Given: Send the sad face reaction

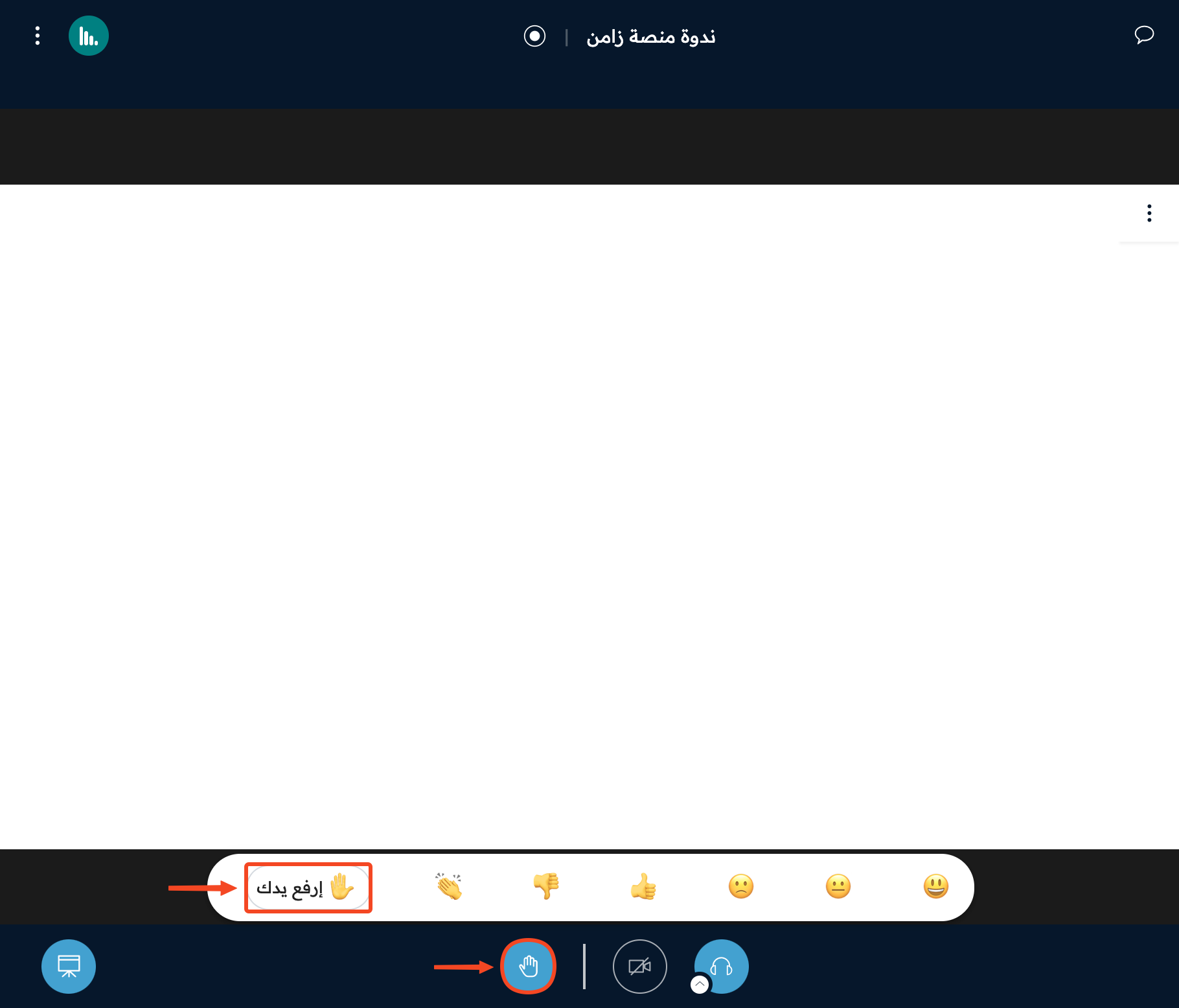Looking at the screenshot, I should point(741,886).
